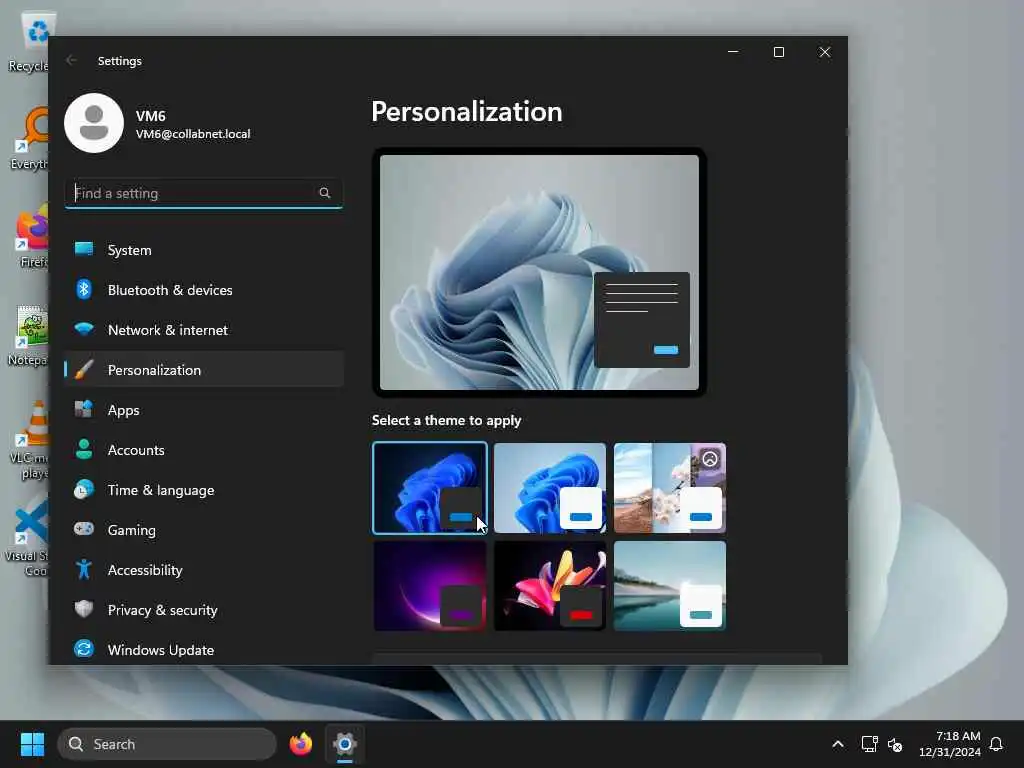The height and width of the screenshot is (768, 1024).
Task: Open the Accounts section label
Action: coord(136,450)
